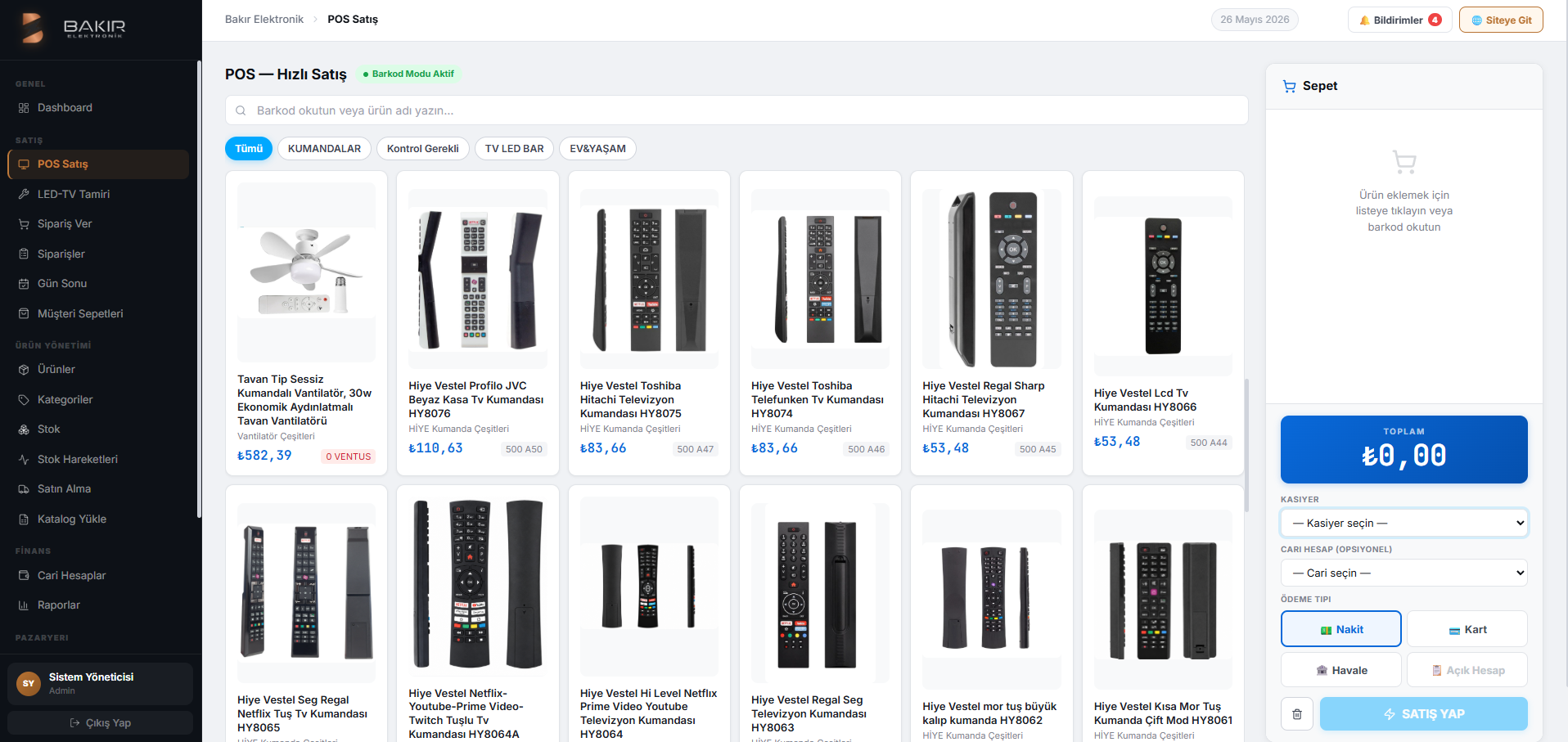Add Regal Sharp Hitachi HY8067 remote
The image size is (1568, 742).
[x=992, y=323]
